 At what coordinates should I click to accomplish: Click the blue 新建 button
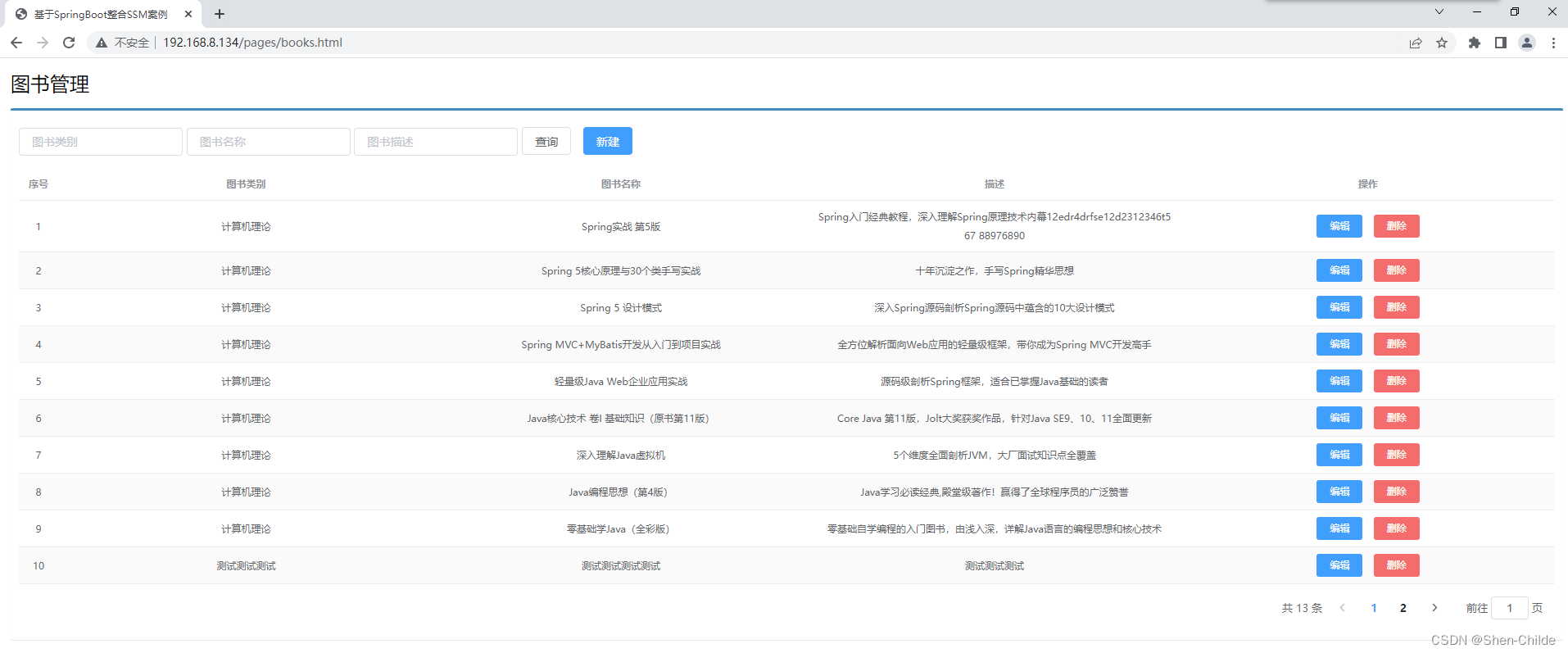(x=608, y=142)
